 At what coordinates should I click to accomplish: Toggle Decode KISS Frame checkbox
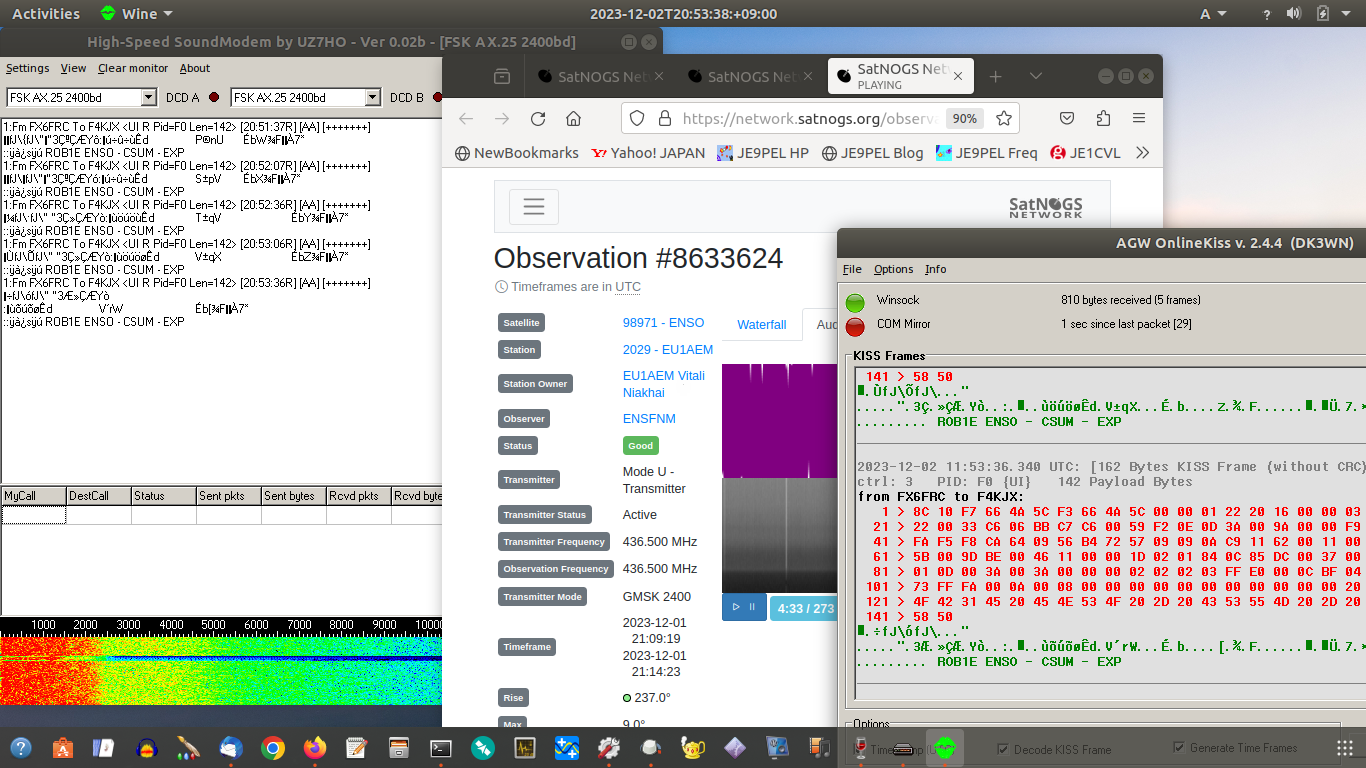(x=1002, y=749)
